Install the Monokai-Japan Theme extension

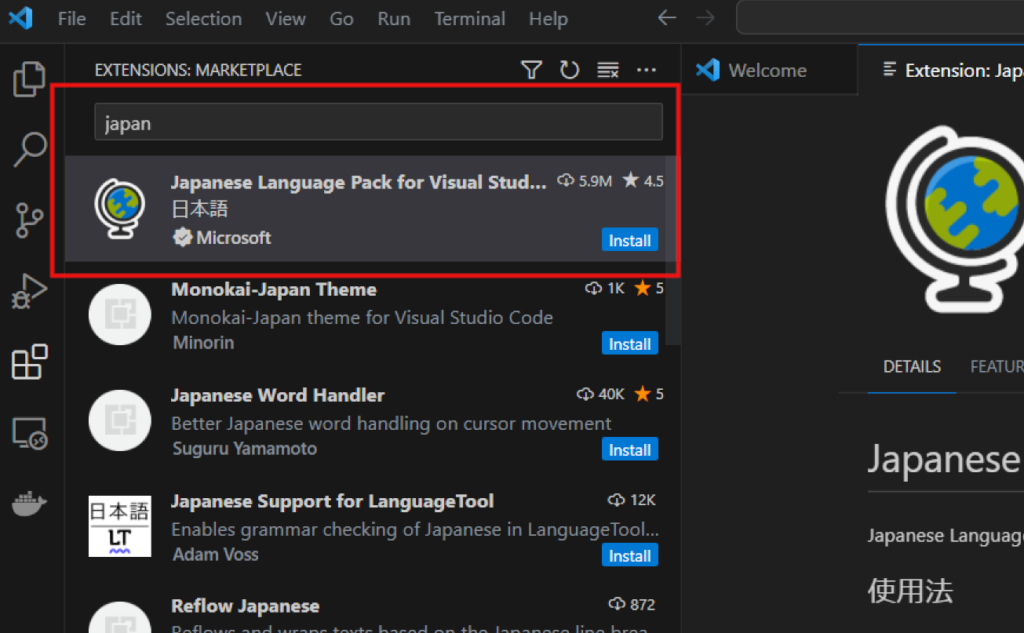pos(630,344)
